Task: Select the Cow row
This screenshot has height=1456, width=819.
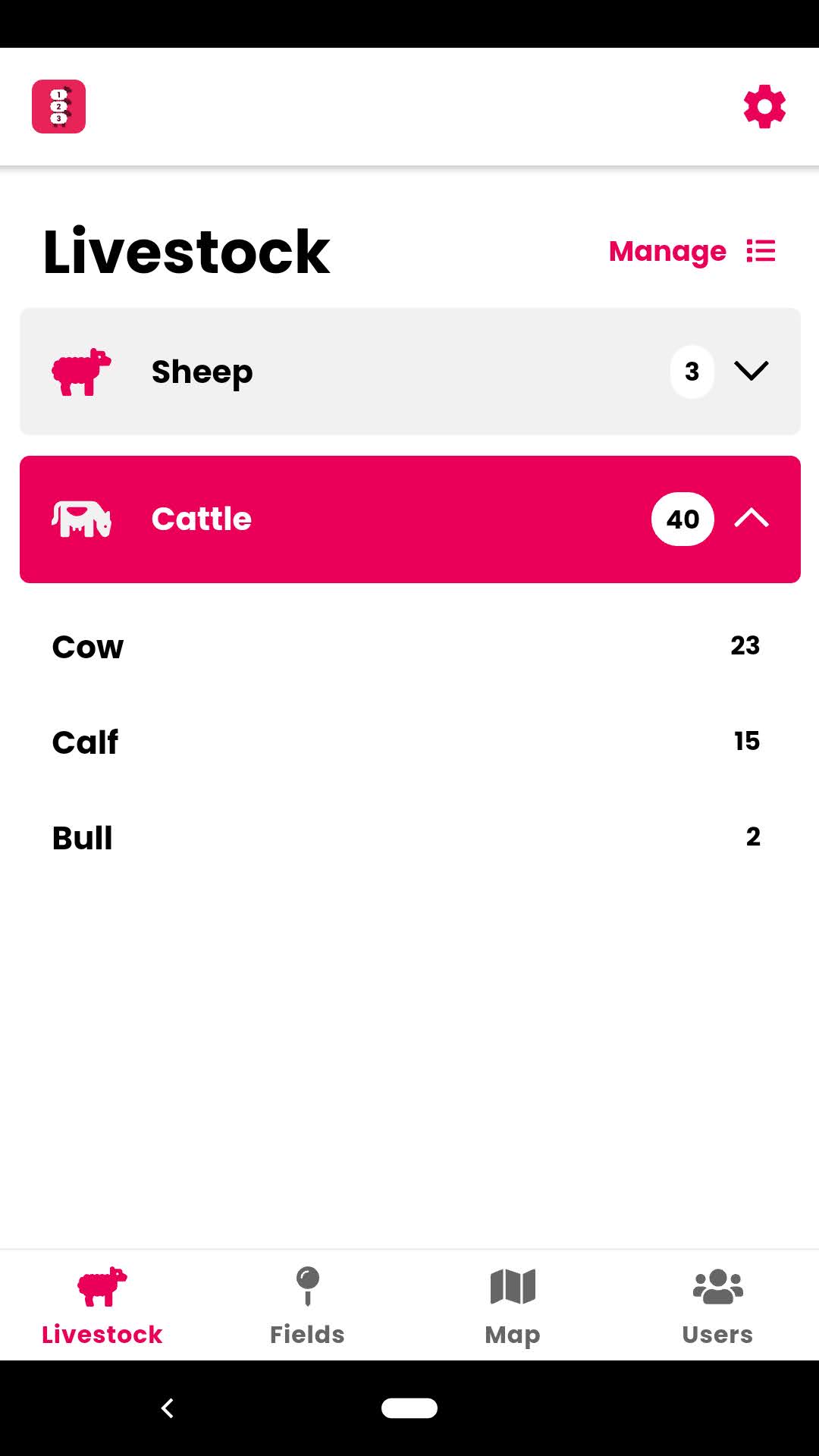Action: pos(409,646)
